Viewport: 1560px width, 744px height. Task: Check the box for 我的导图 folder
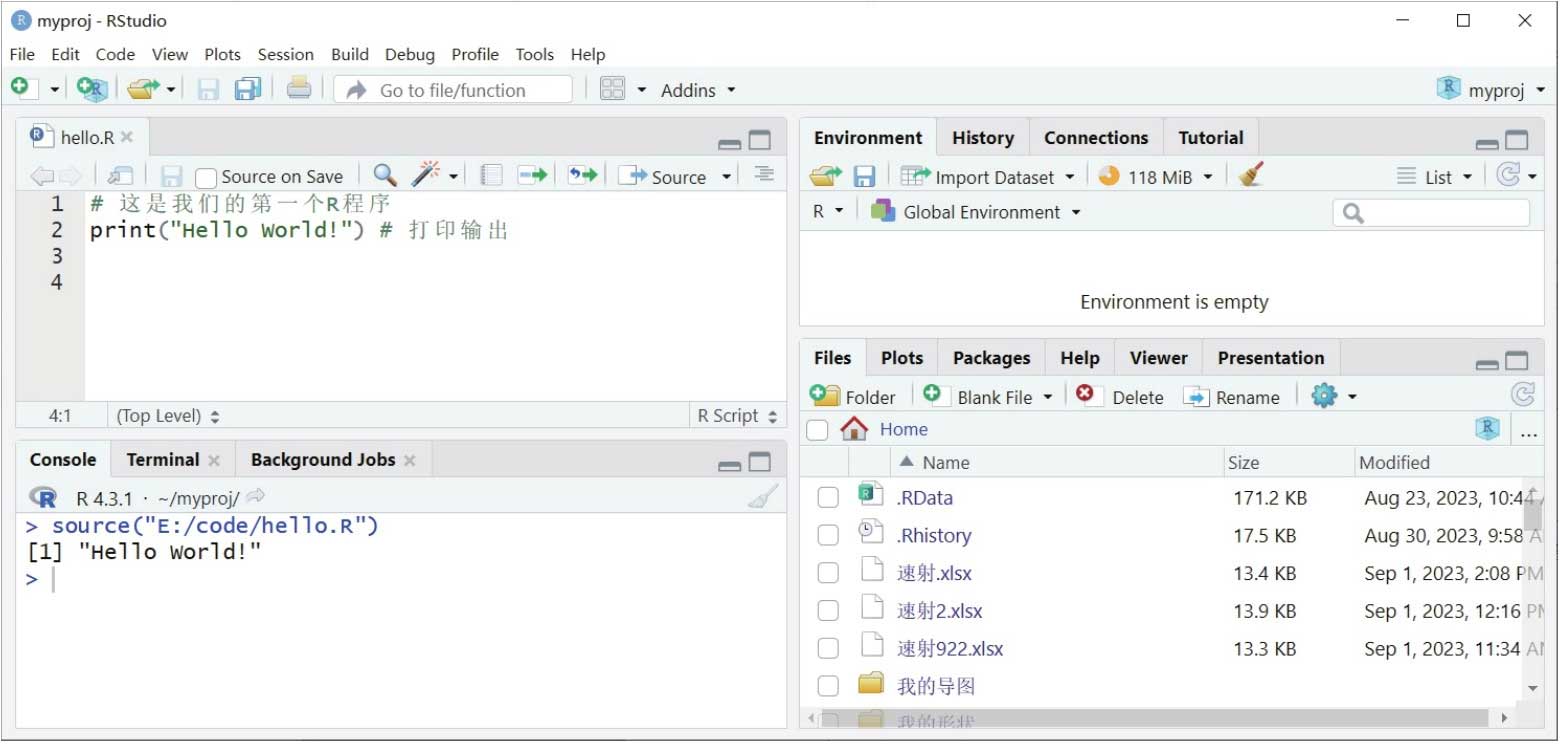coord(828,686)
